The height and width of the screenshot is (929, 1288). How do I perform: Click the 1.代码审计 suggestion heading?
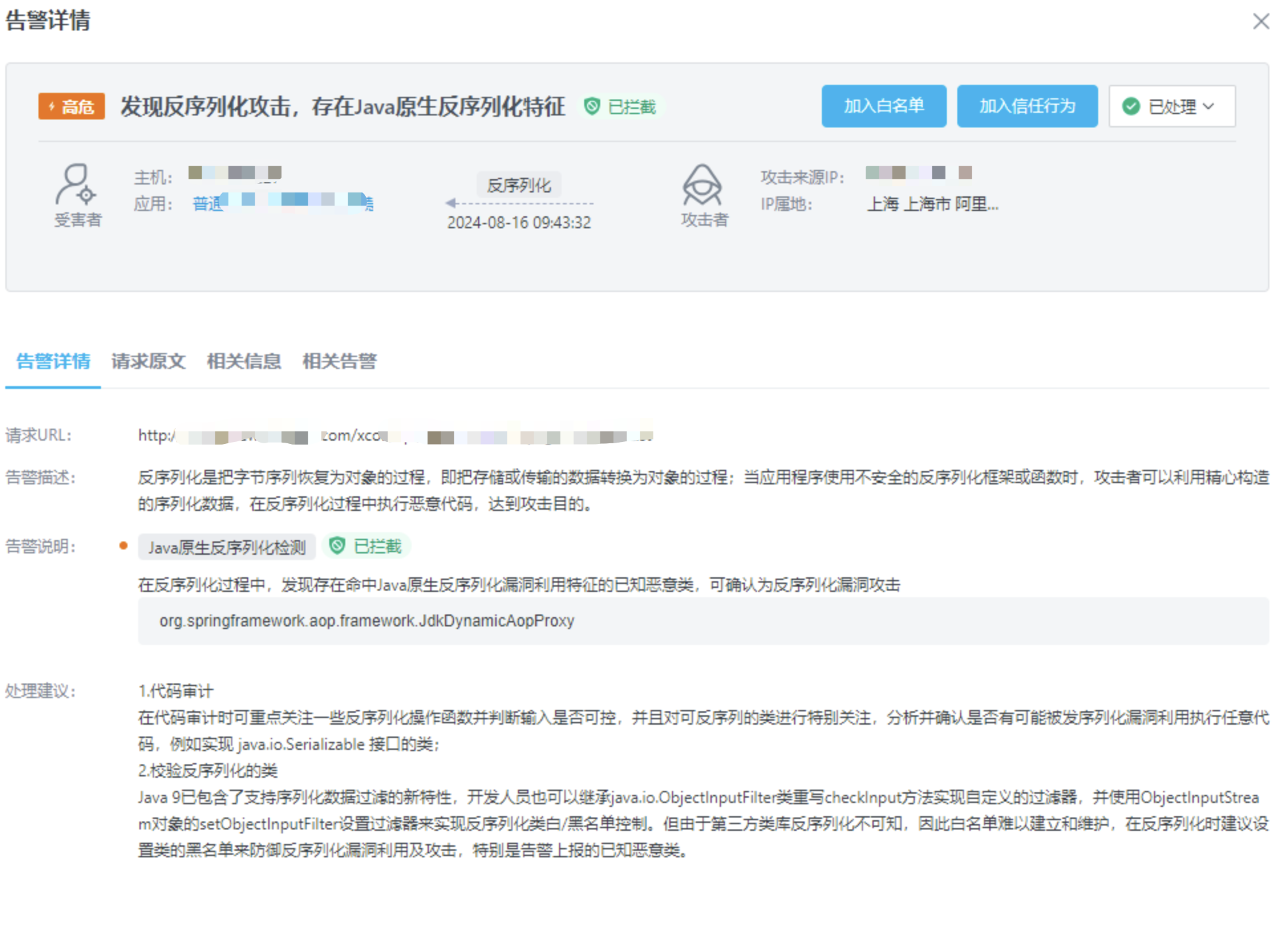point(176,691)
